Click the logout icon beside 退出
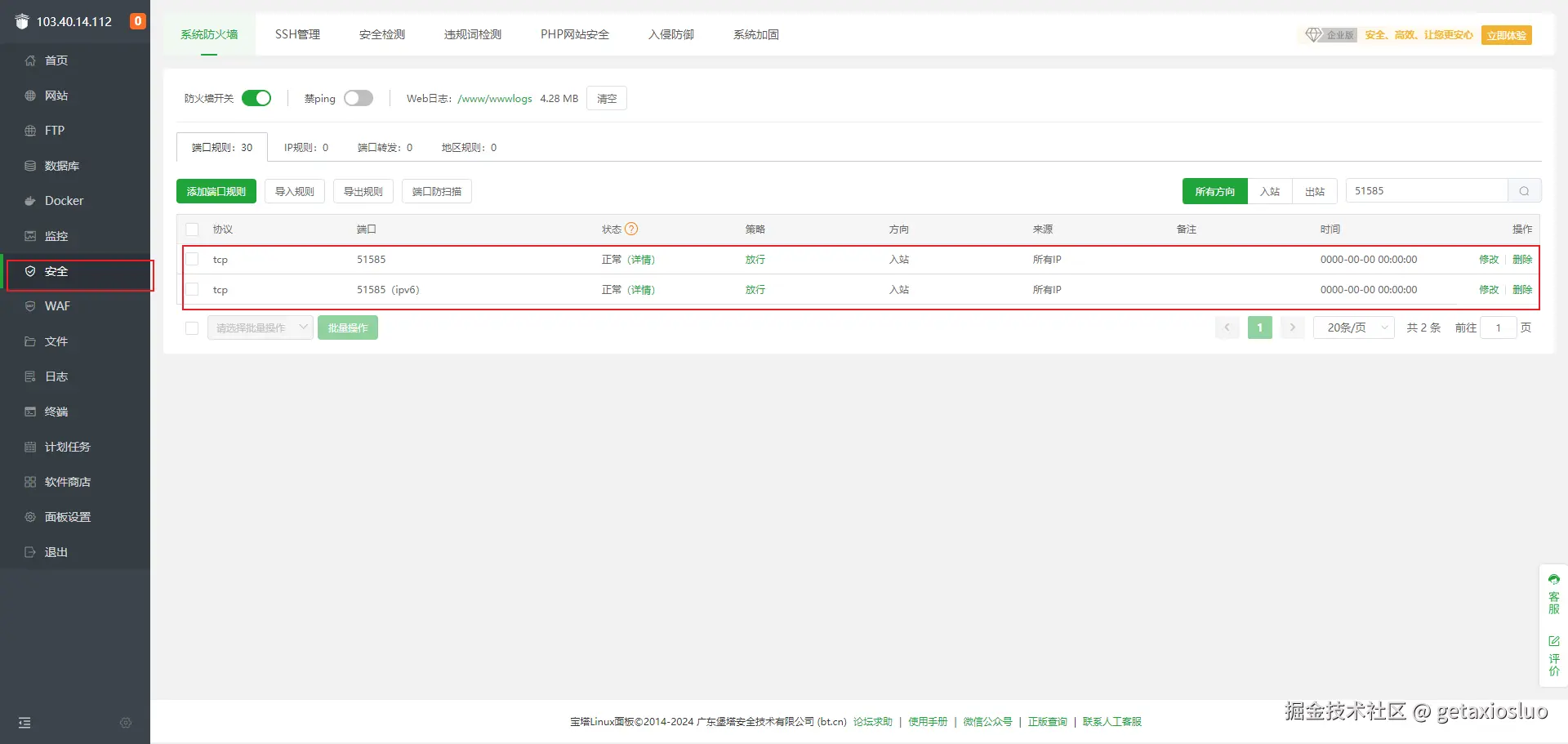1568x744 pixels. 30,552
